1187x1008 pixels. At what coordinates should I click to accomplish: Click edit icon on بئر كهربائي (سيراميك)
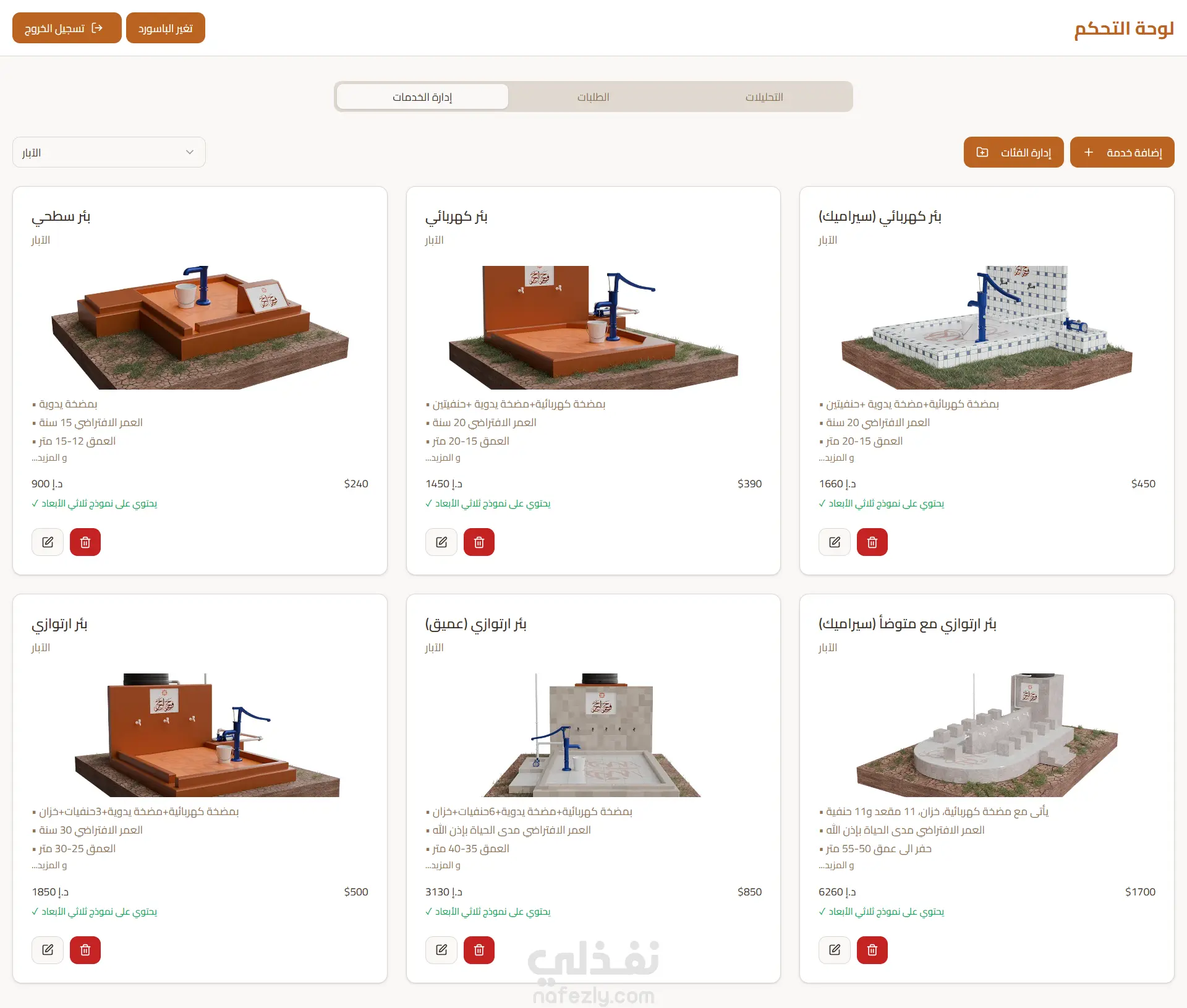835,542
